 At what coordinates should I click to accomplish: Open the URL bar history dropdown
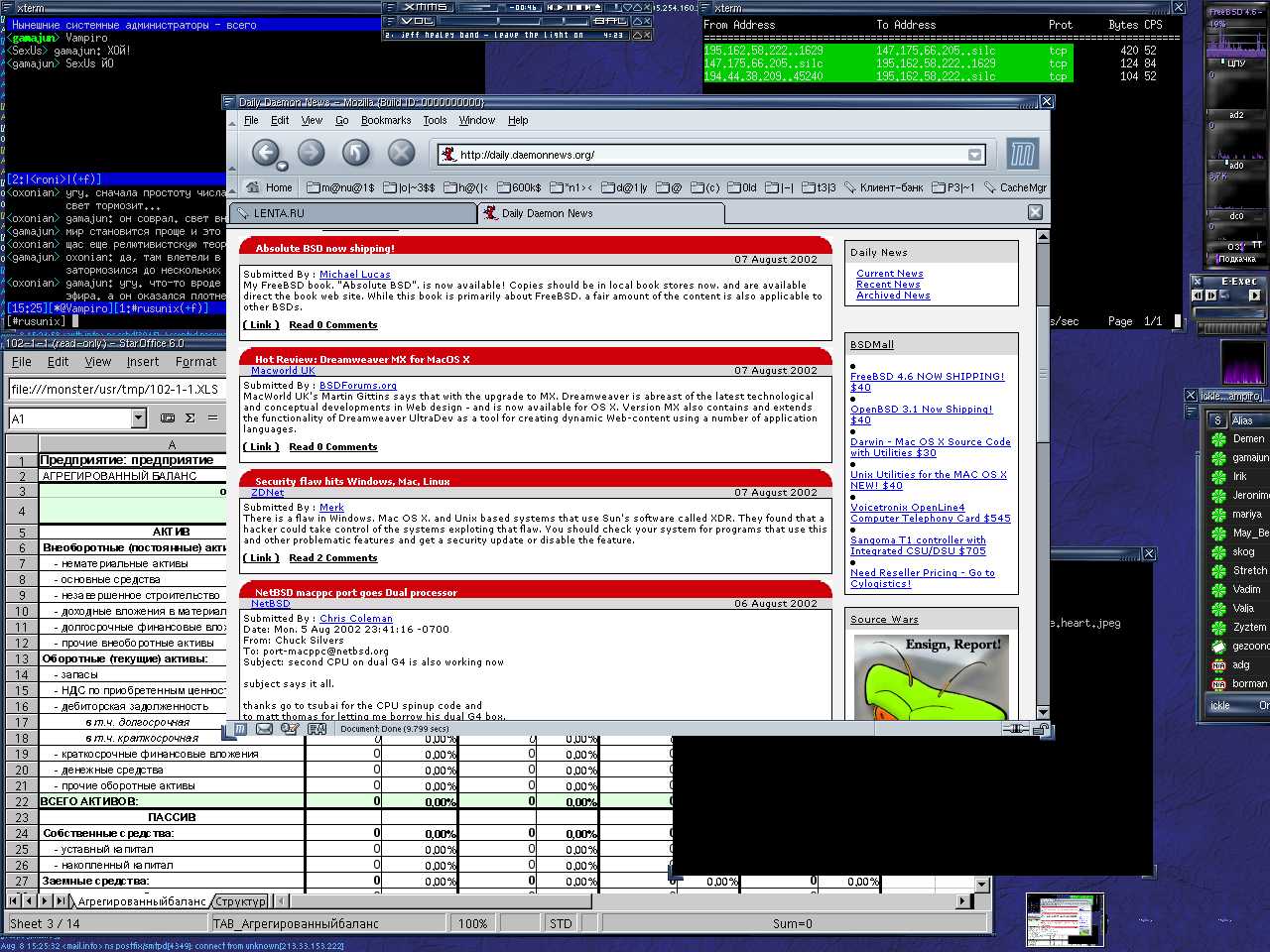tap(975, 155)
